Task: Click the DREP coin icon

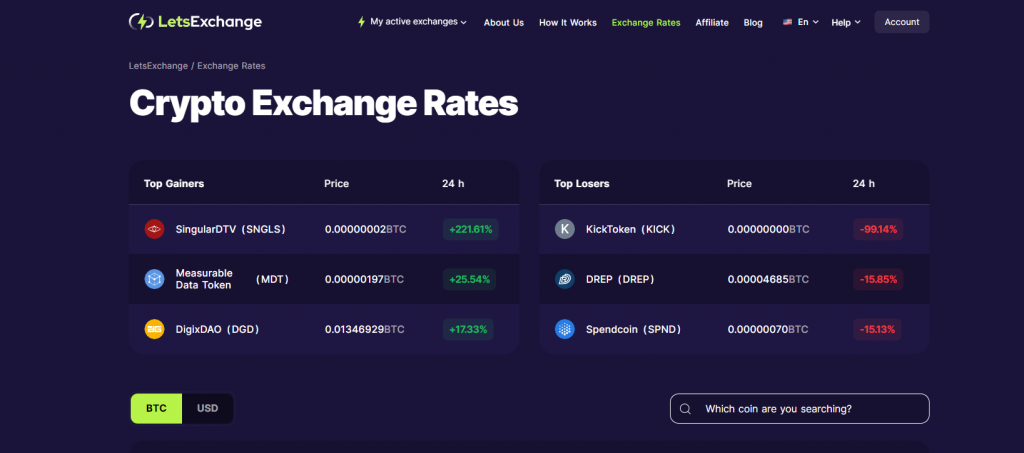Action: point(565,279)
